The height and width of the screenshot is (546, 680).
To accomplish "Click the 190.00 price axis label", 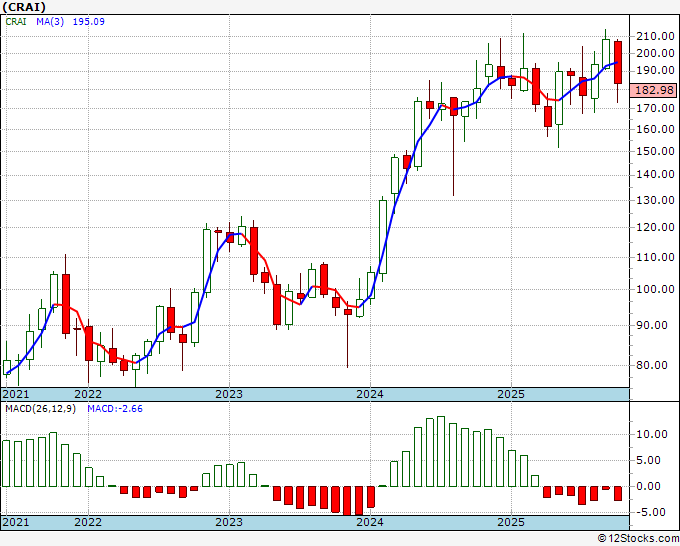I will point(655,71).
